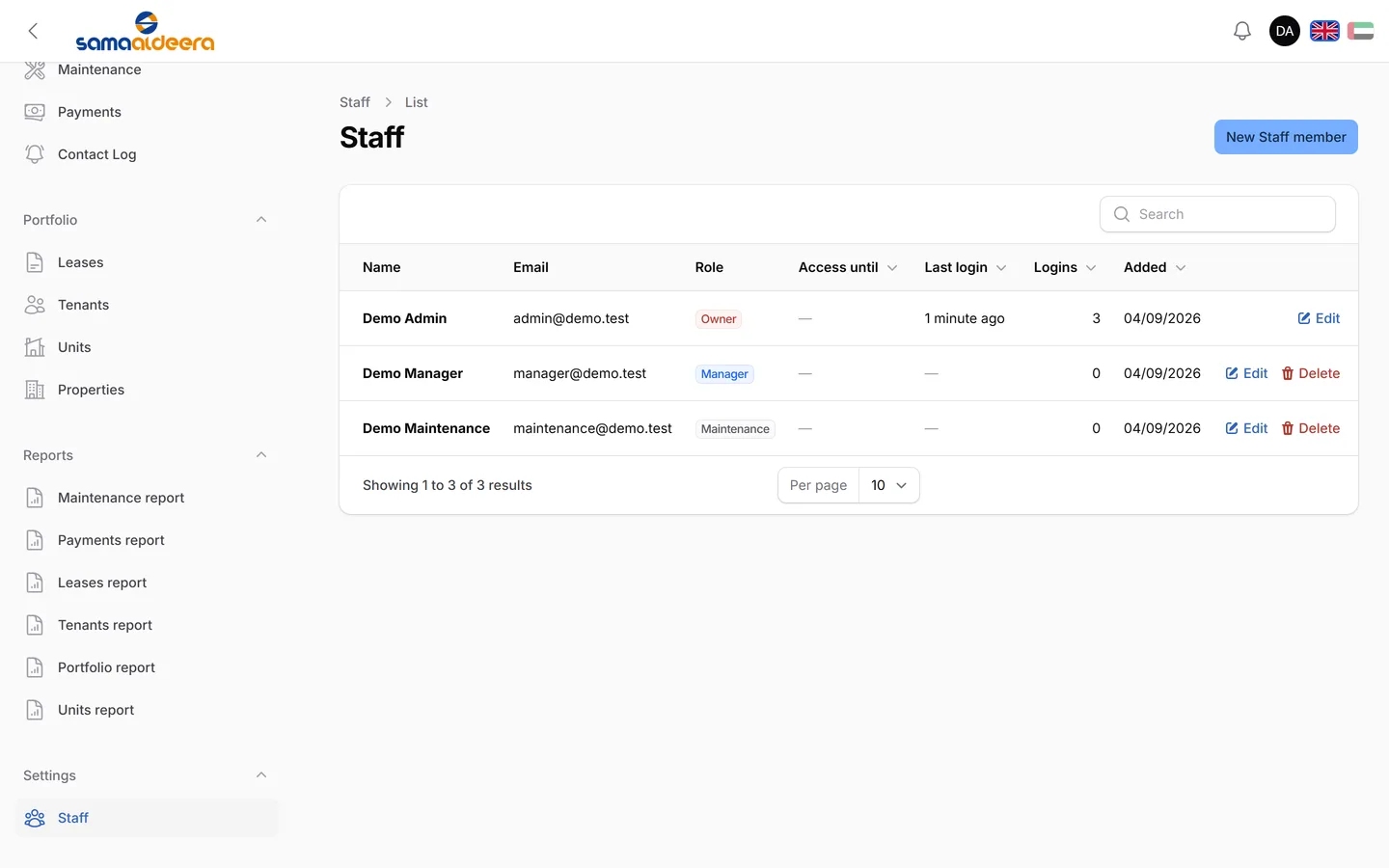Click admin@demo.test email cell

point(571,318)
